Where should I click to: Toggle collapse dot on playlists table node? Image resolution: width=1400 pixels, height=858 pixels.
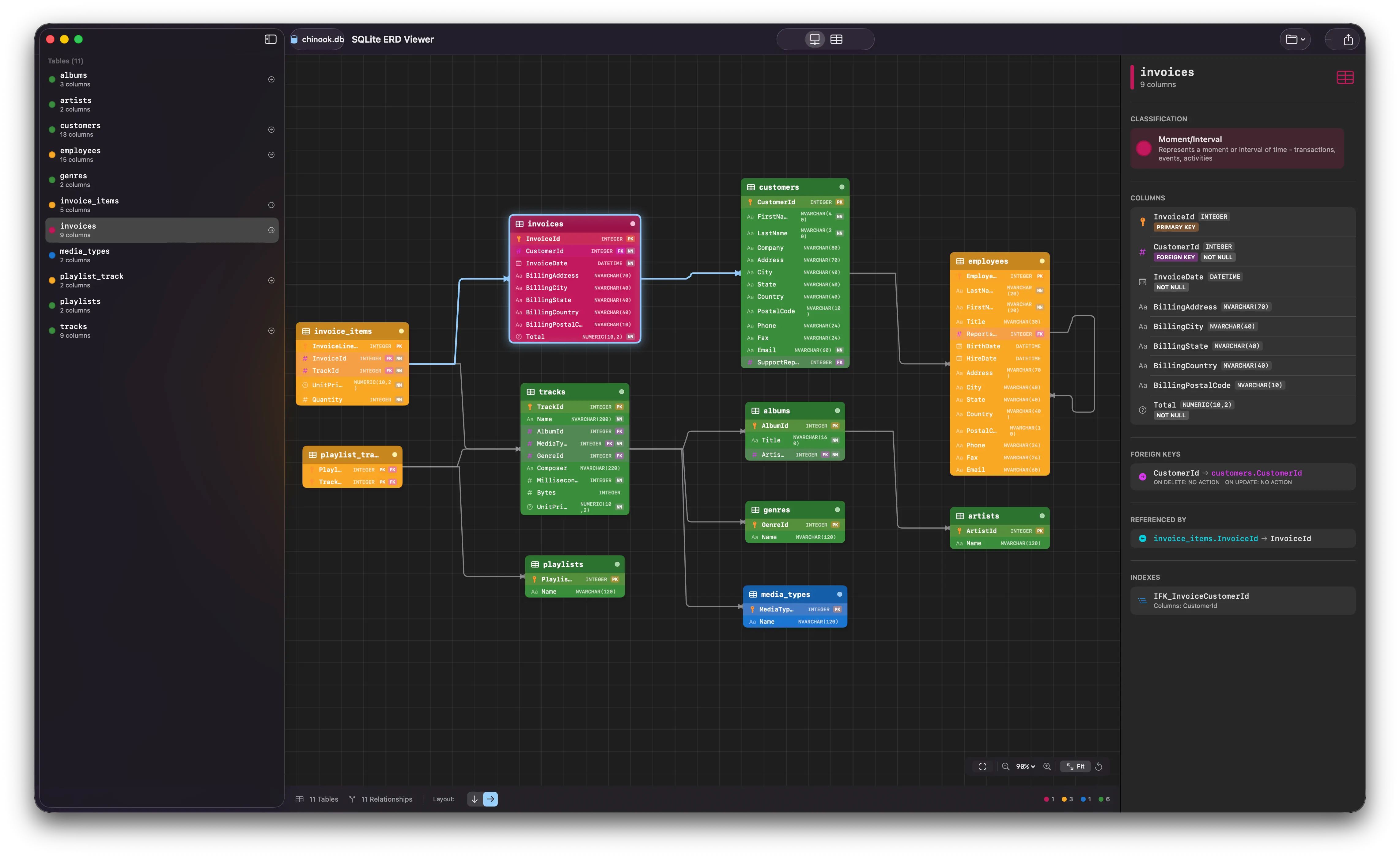coord(617,564)
